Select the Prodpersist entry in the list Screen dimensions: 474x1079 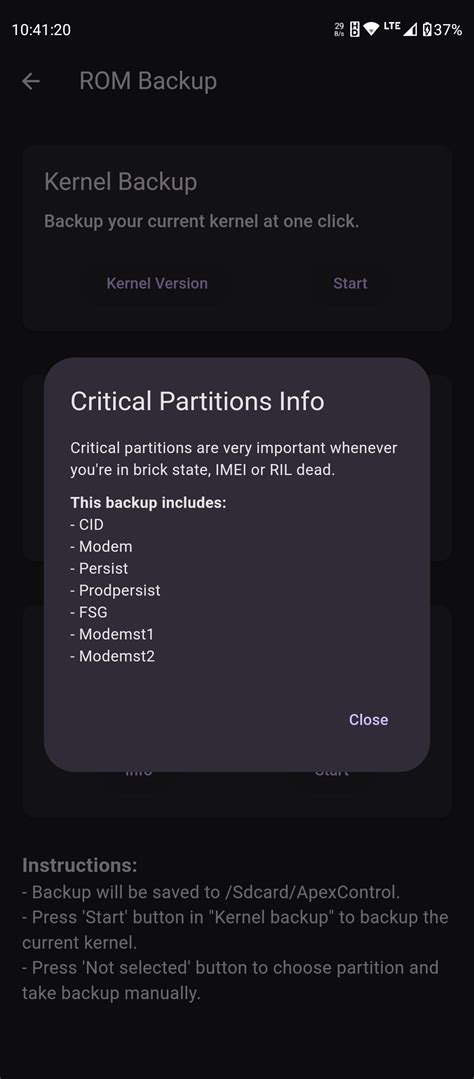115,590
